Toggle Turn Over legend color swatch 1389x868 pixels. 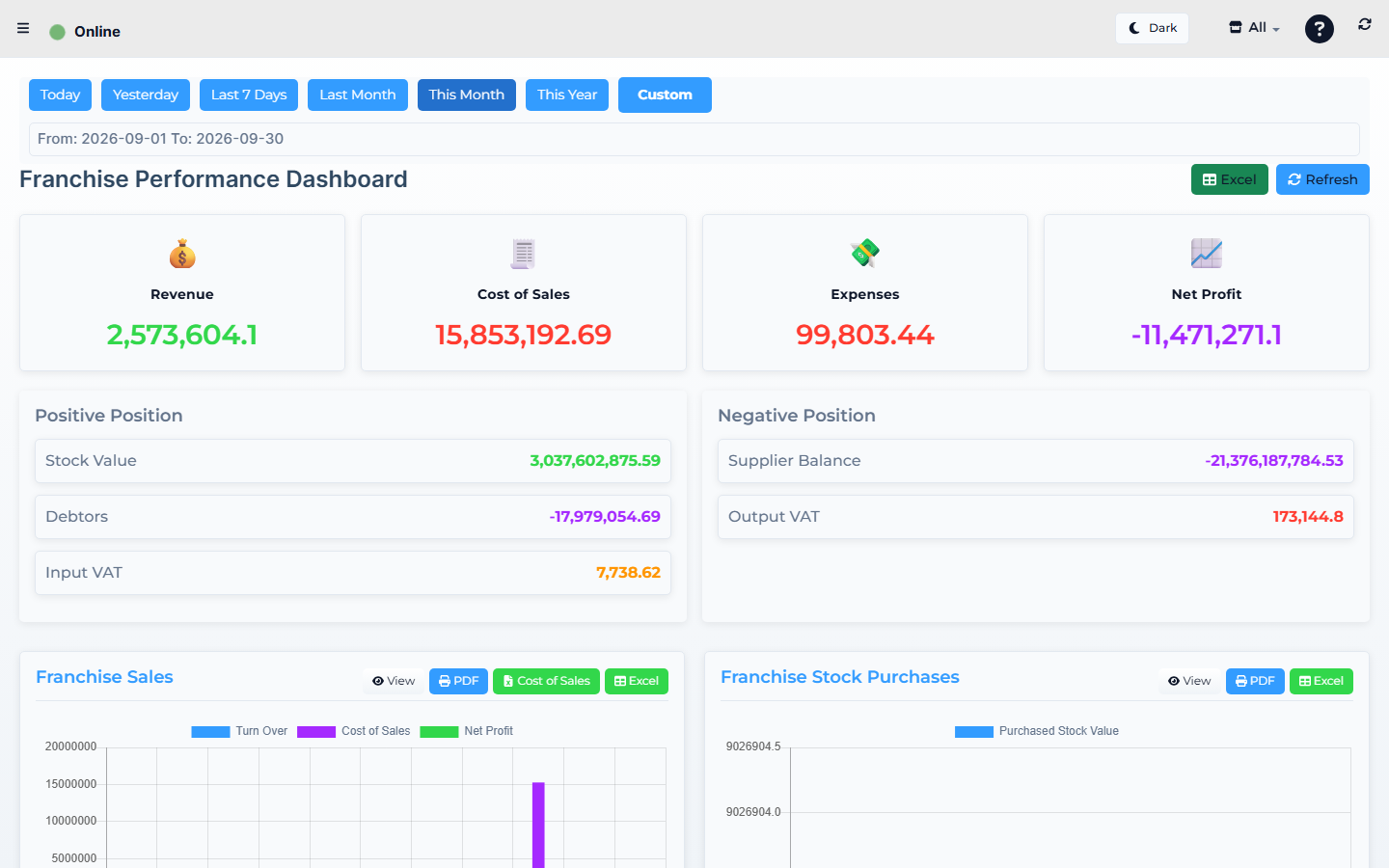[x=210, y=732]
